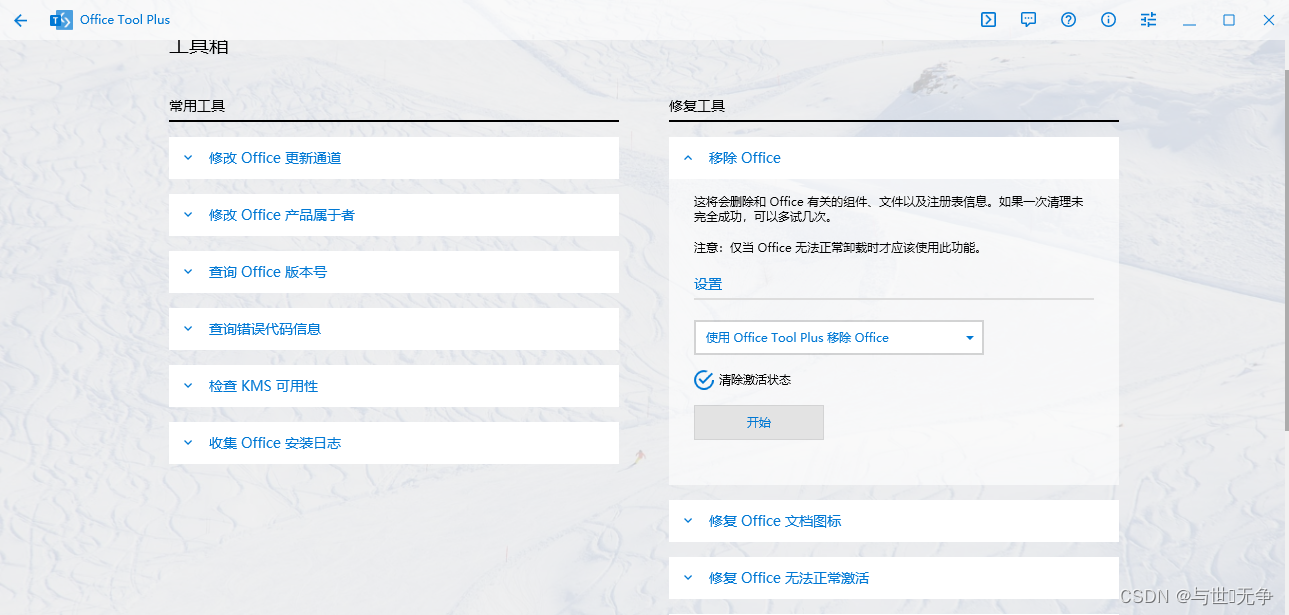Maximize the Office Tool Plus window
This screenshot has width=1289, height=615.
click(x=1229, y=20)
